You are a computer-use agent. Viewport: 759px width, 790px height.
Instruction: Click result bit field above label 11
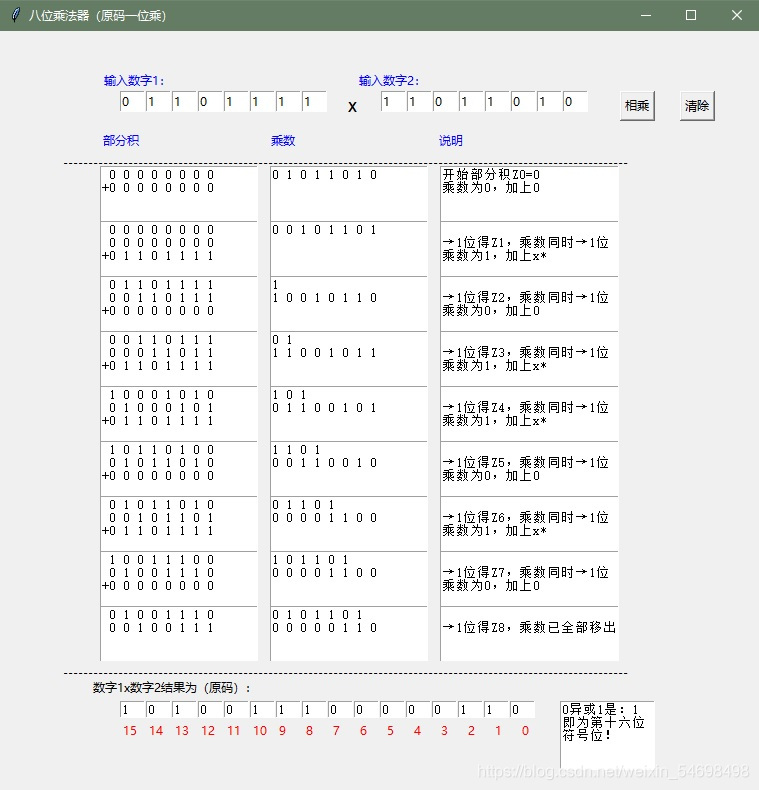tap(236, 710)
